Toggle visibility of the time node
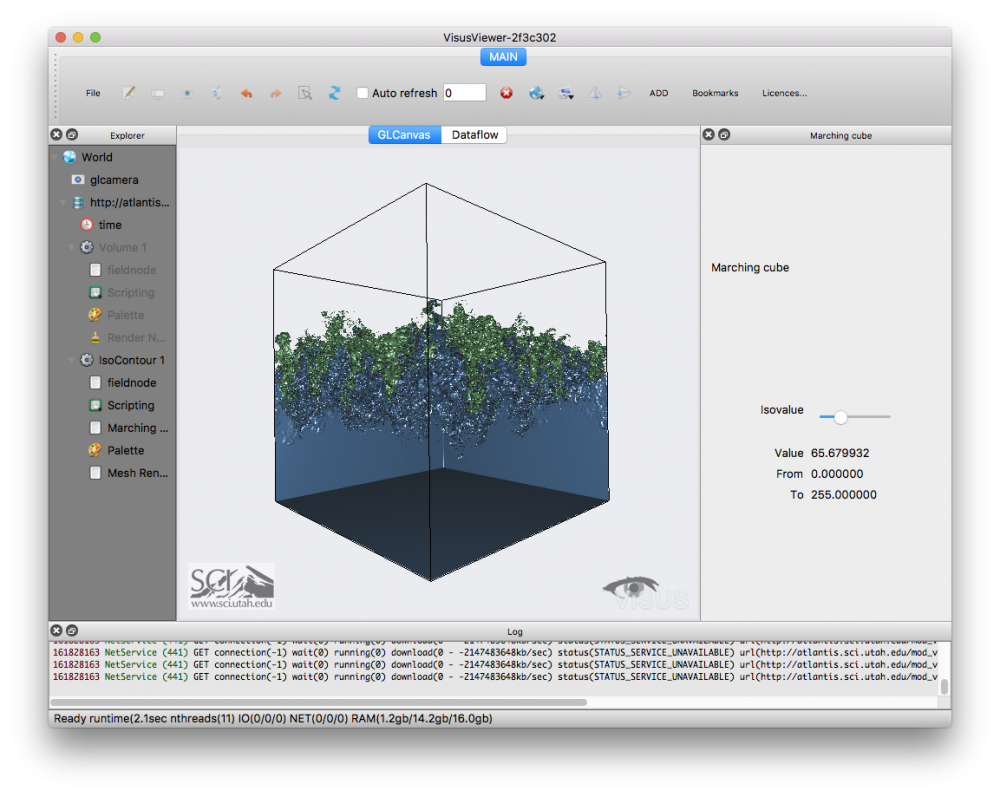This screenshot has height=797, width=1000. [x=86, y=223]
